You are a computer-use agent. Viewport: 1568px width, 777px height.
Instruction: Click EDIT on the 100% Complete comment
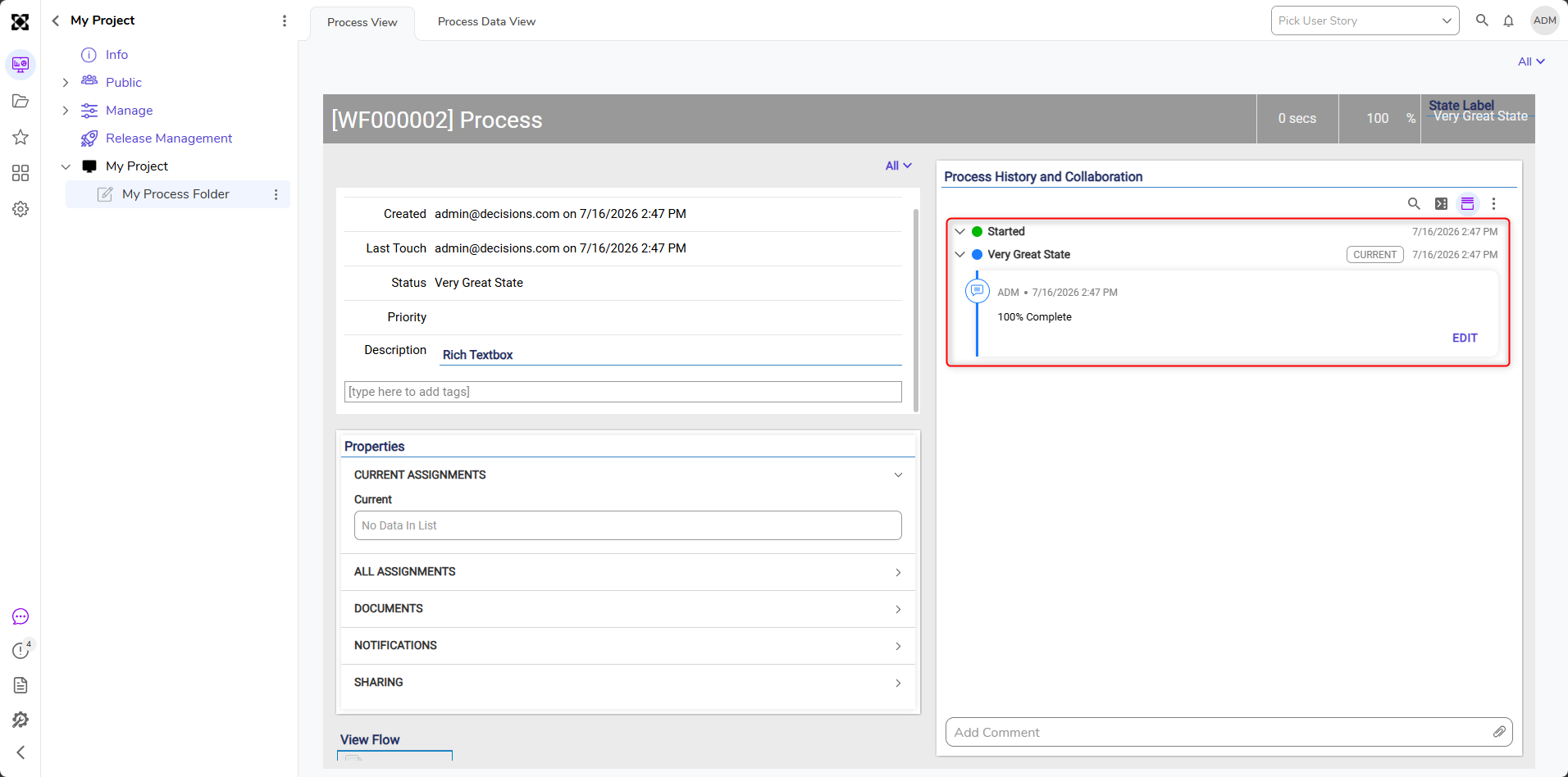[x=1465, y=338]
